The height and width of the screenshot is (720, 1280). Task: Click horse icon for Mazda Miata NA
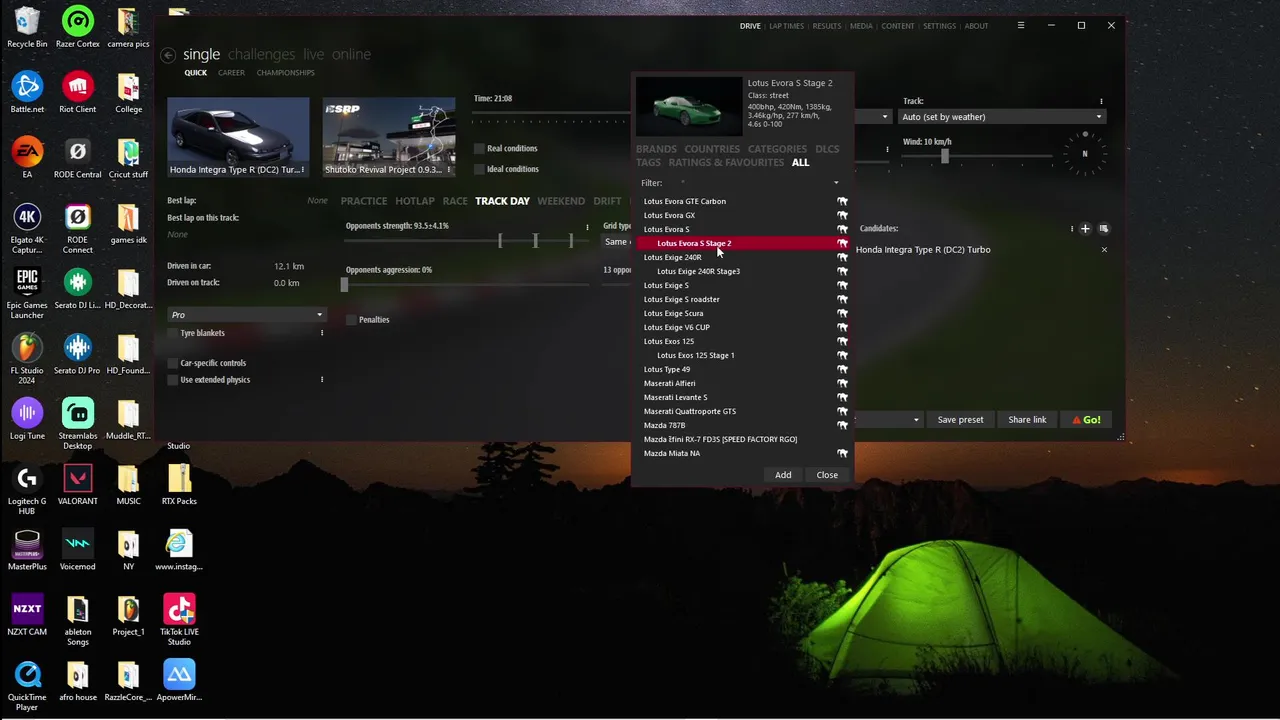842,453
